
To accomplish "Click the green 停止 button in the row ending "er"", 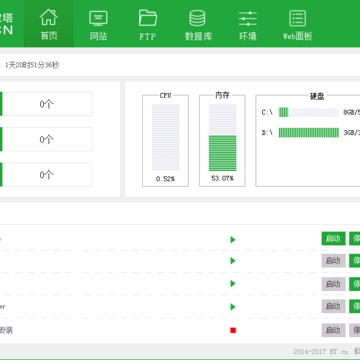I will click(x=355, y=306).
